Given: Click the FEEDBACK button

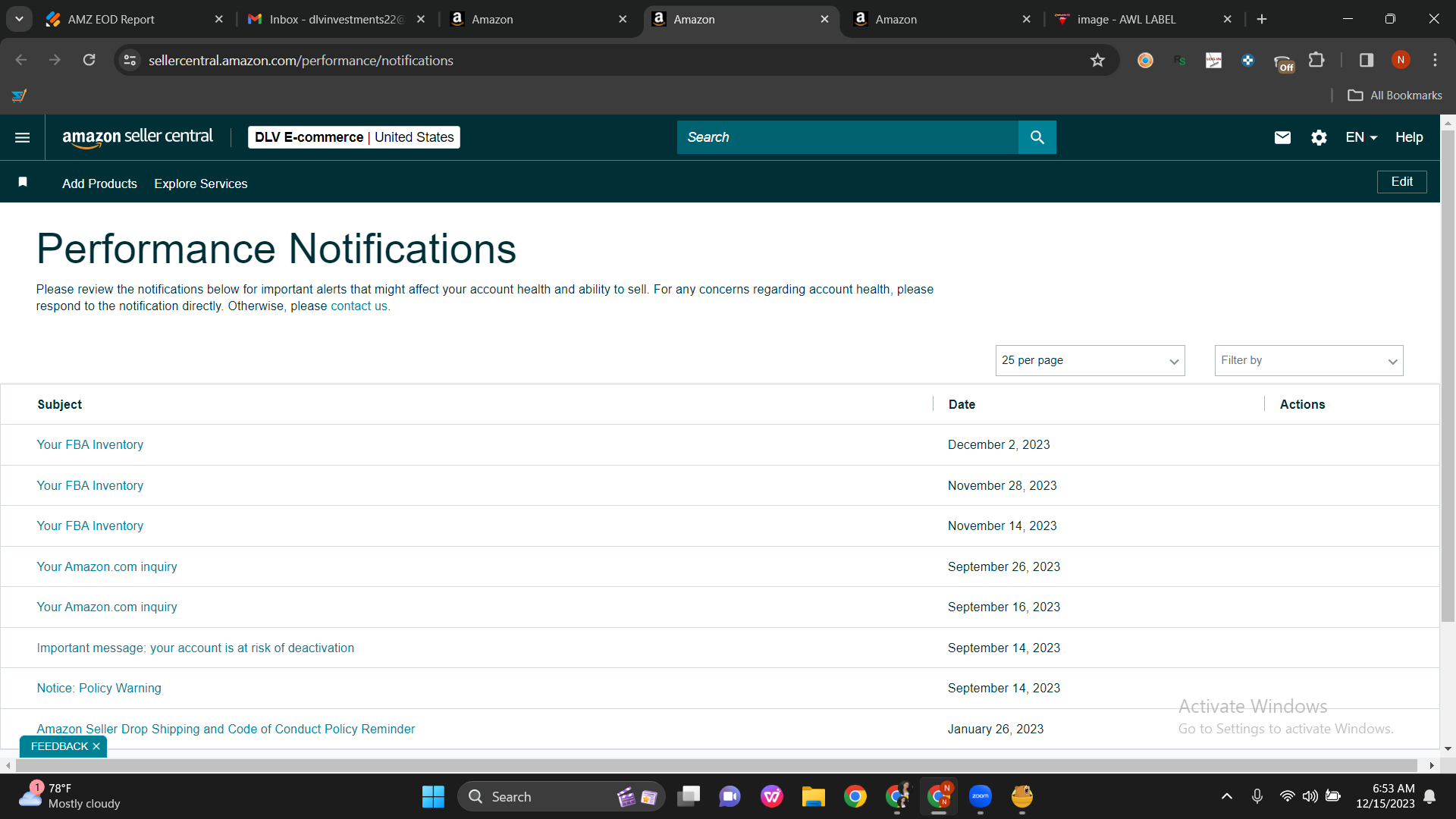Looking at the screenshot, I should [59, 746].
